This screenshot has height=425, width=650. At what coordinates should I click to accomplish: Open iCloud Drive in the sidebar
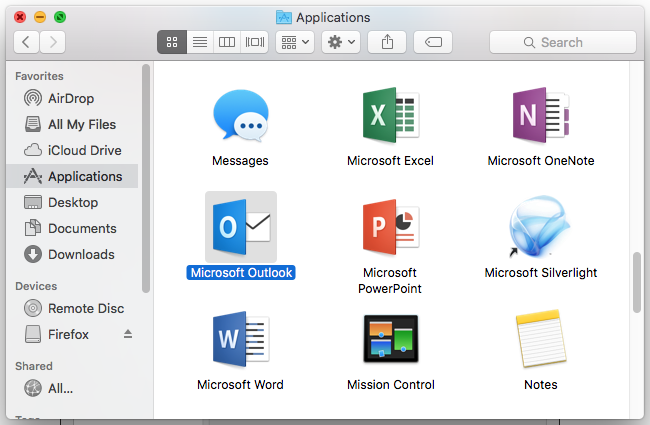coord(73,150)
